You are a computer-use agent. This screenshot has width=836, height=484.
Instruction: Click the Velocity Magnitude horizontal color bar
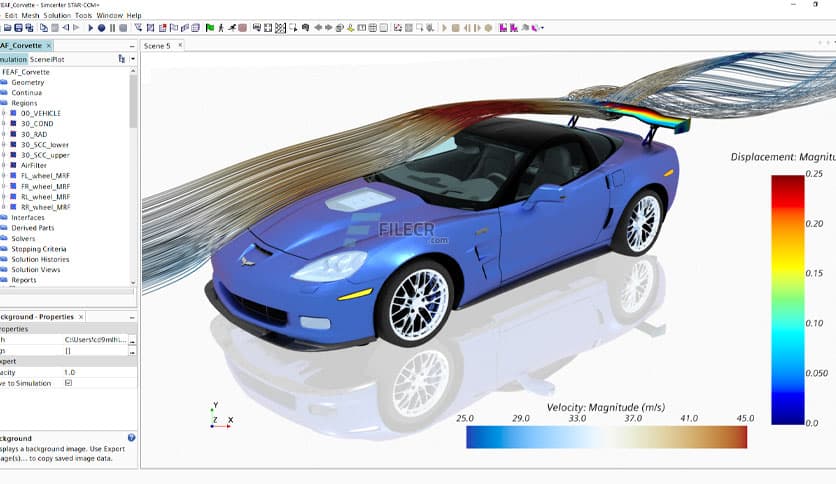(606, 437)
